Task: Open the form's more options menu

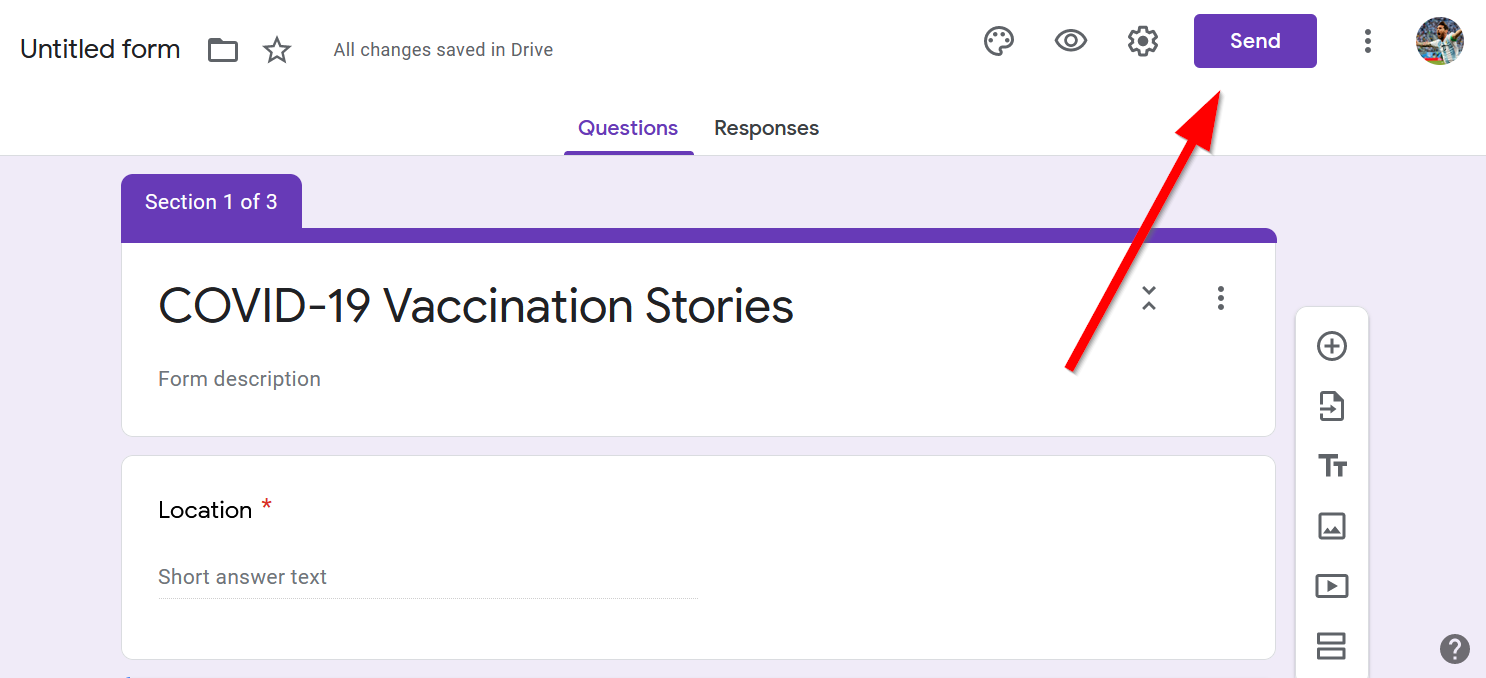Action: (x=1367, y=41)
